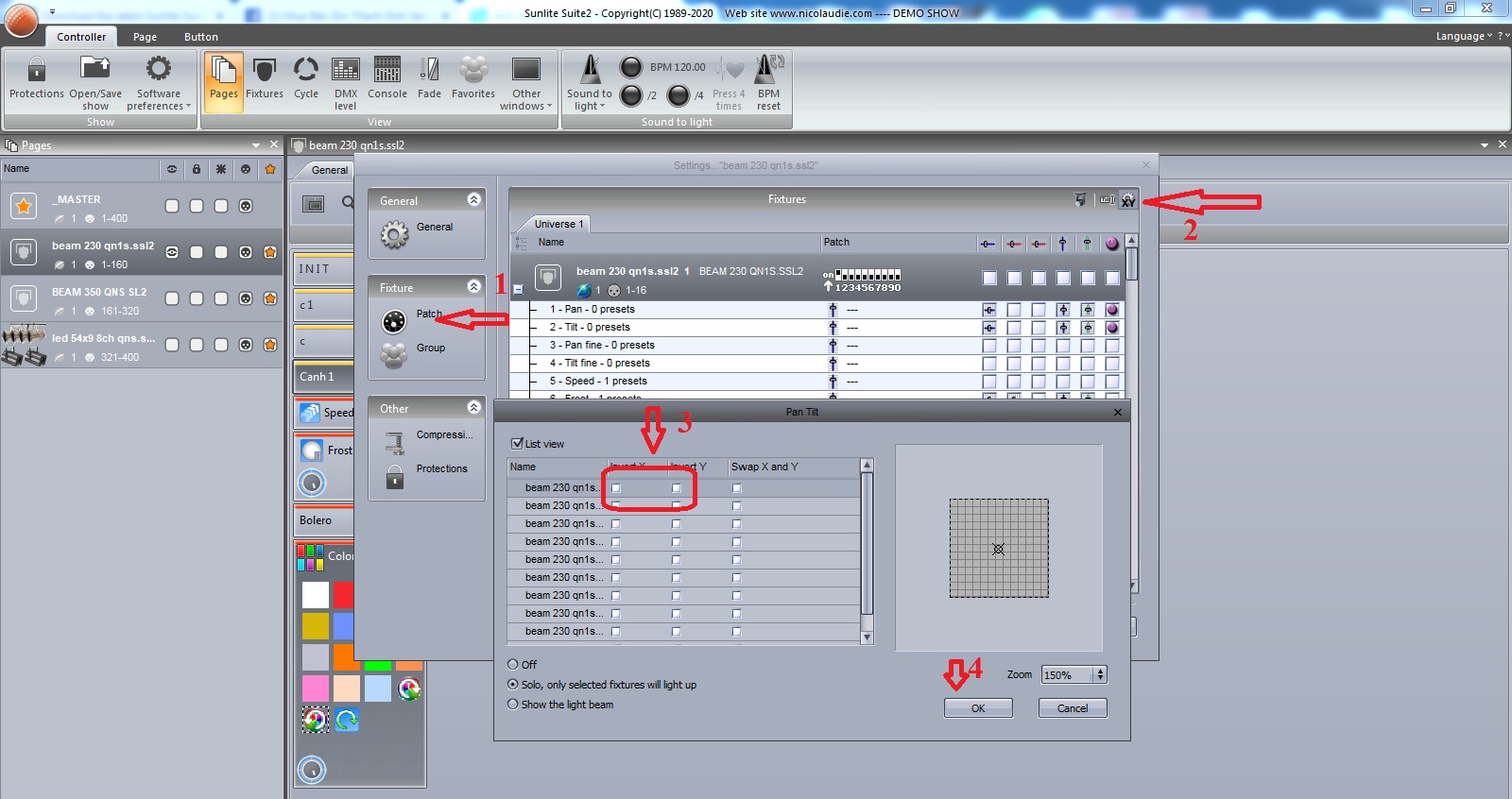Pick the yellow color swatch
The height and width of the screenshot is (799, 1512).
click(x=316, y=626)
